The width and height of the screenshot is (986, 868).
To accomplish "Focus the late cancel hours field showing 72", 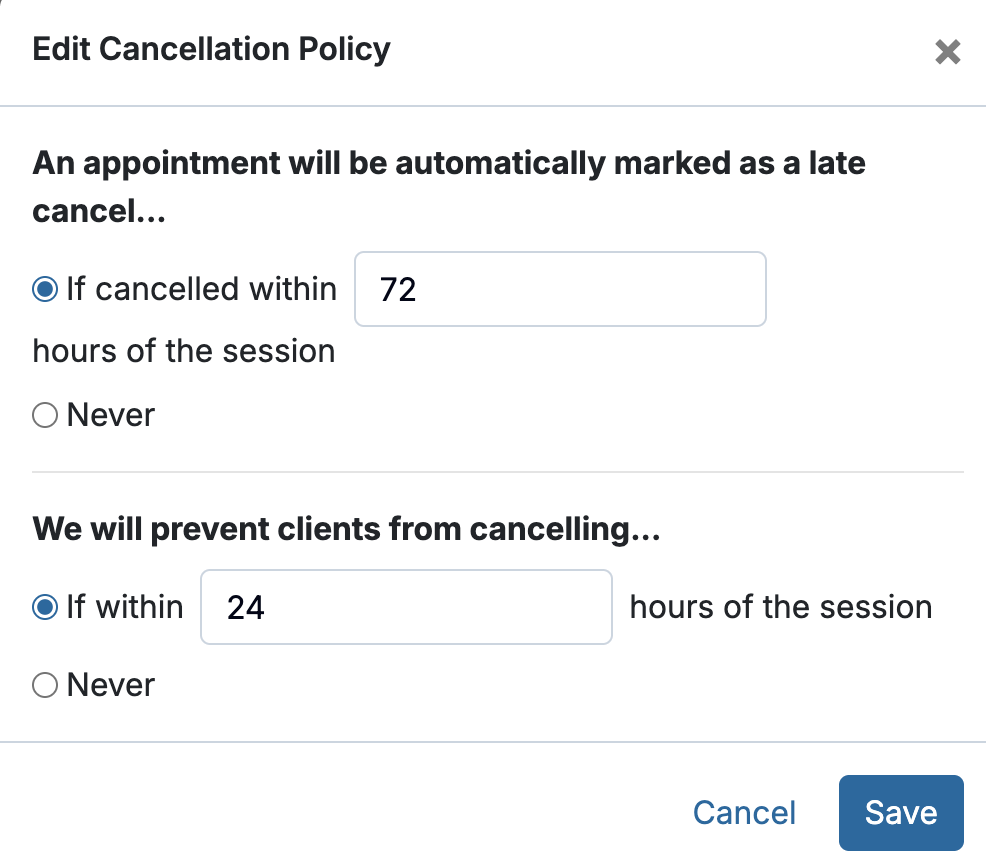I will pos(560,290).
